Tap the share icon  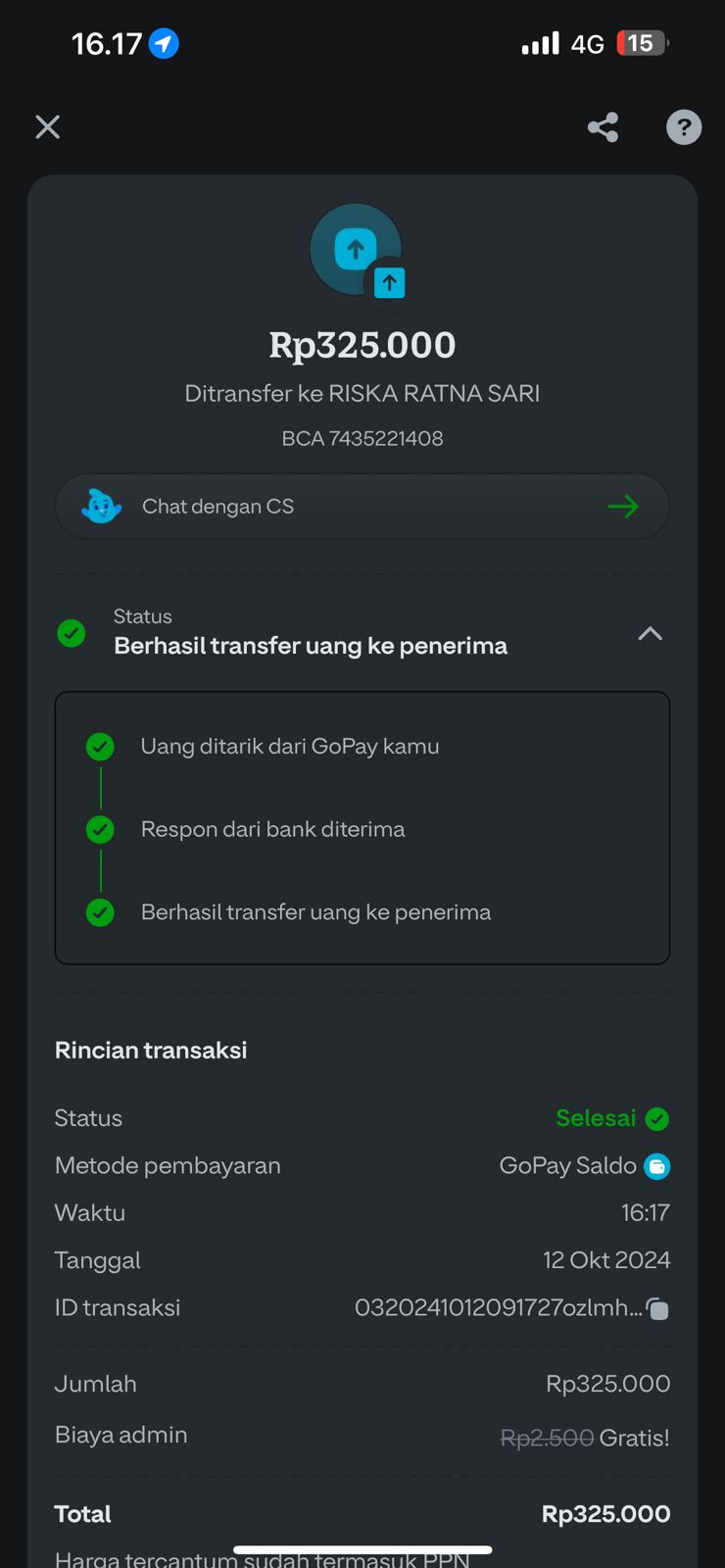pyautogui.click(x=603, y=127)
